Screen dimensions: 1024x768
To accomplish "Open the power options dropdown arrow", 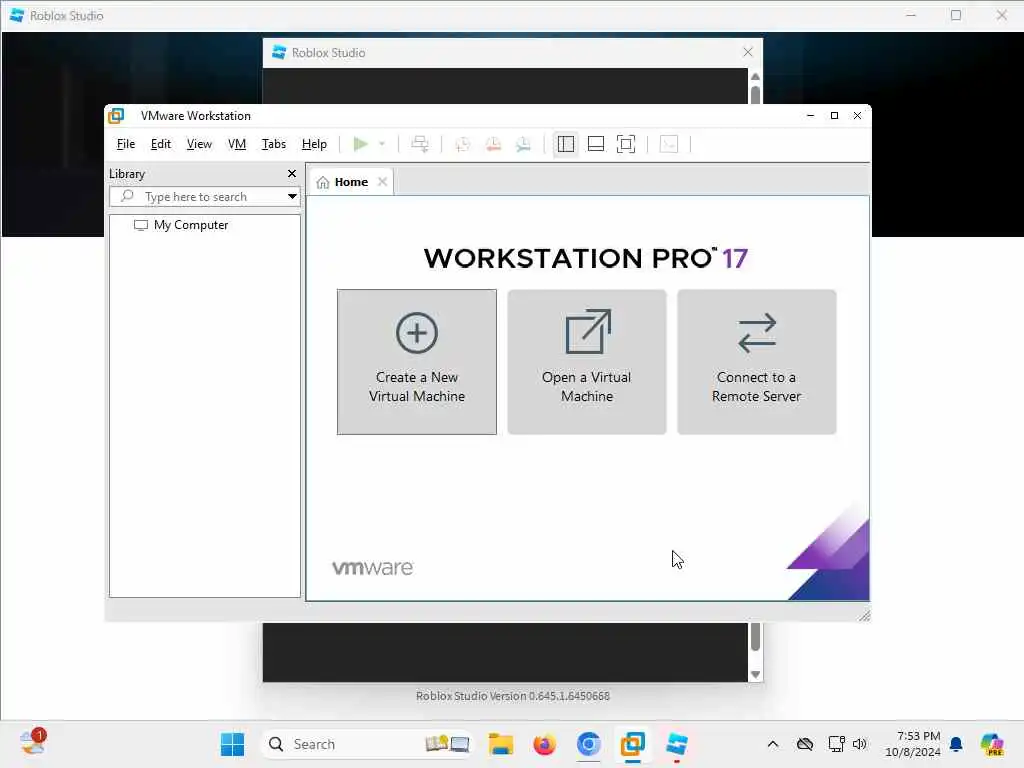I will [382, 144].
